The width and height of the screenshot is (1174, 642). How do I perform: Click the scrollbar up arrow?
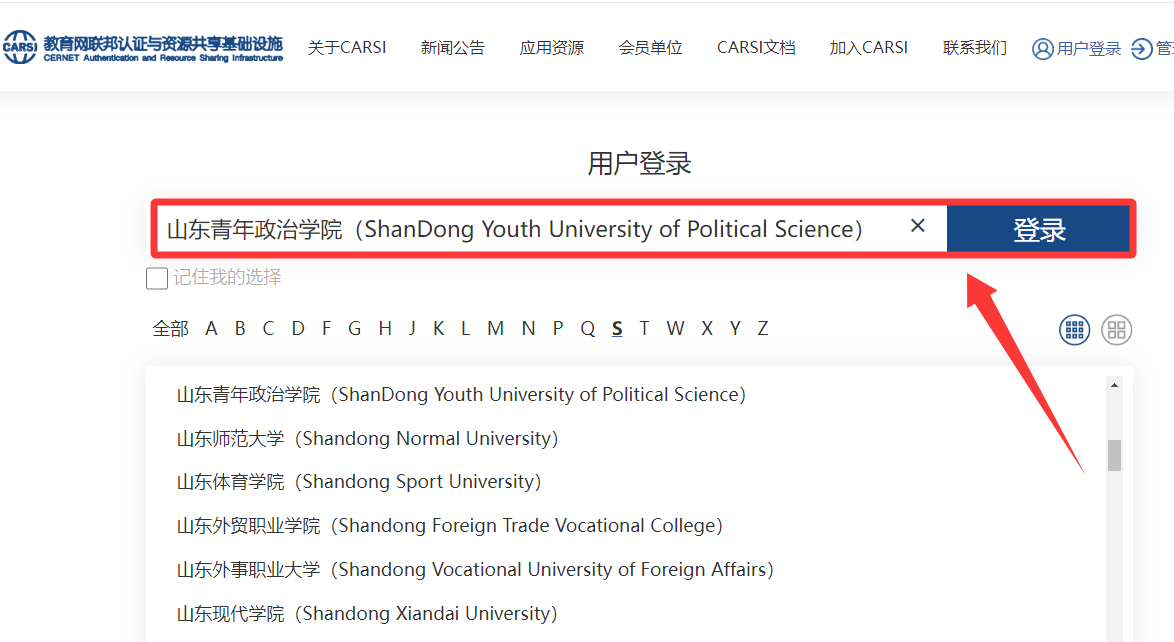(x=1114, y=385)
